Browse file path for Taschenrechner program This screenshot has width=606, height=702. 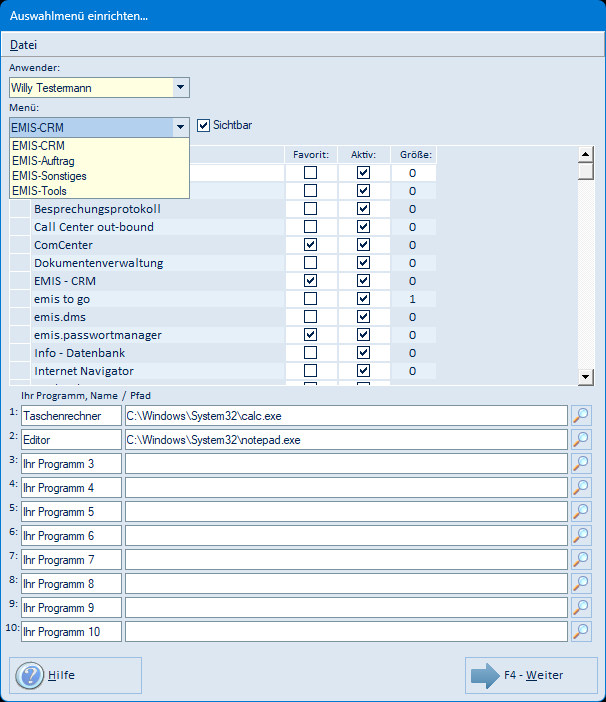tap(581, 415)
